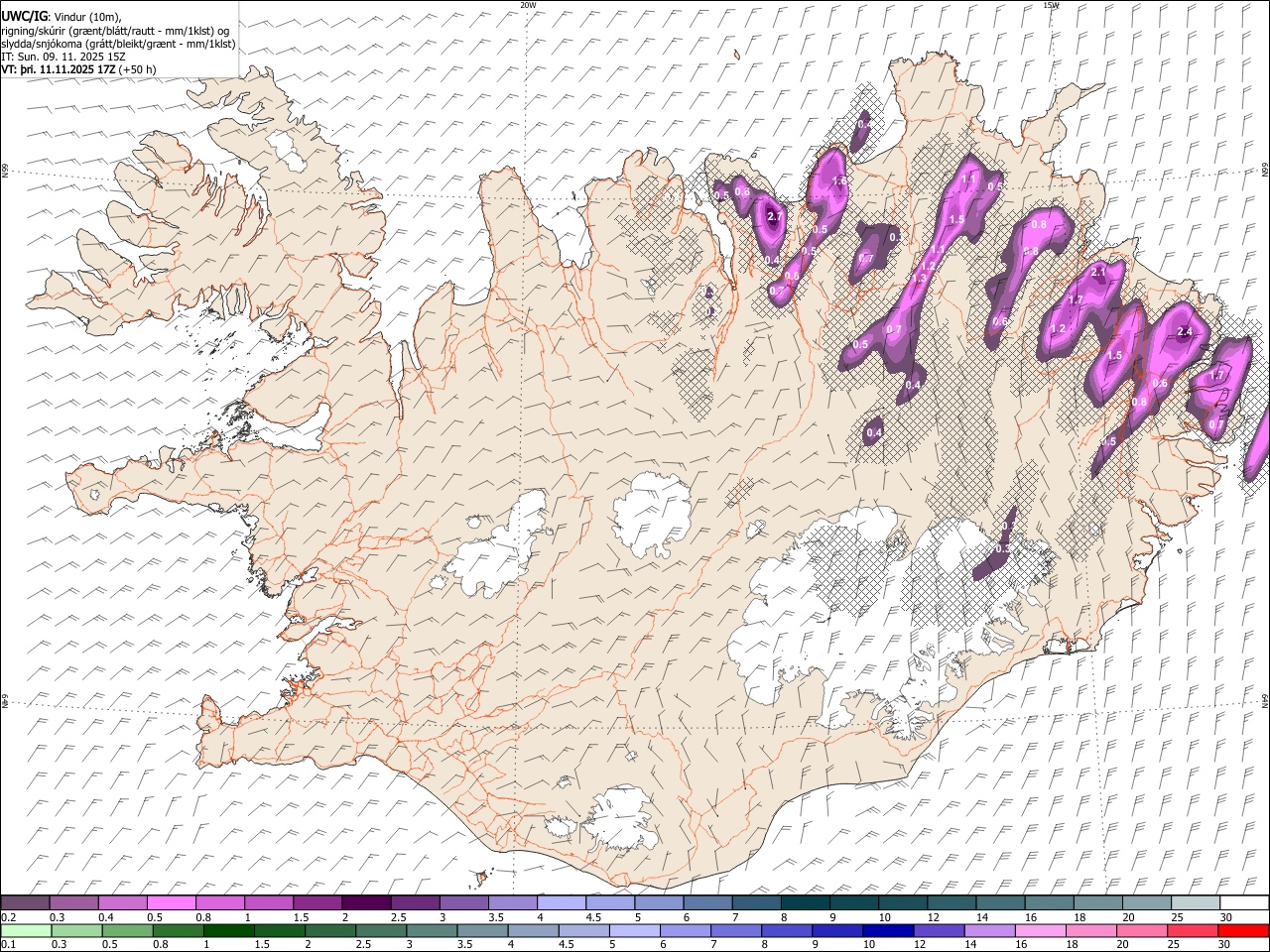Click the '15W' longitude label

(1051, 5)
